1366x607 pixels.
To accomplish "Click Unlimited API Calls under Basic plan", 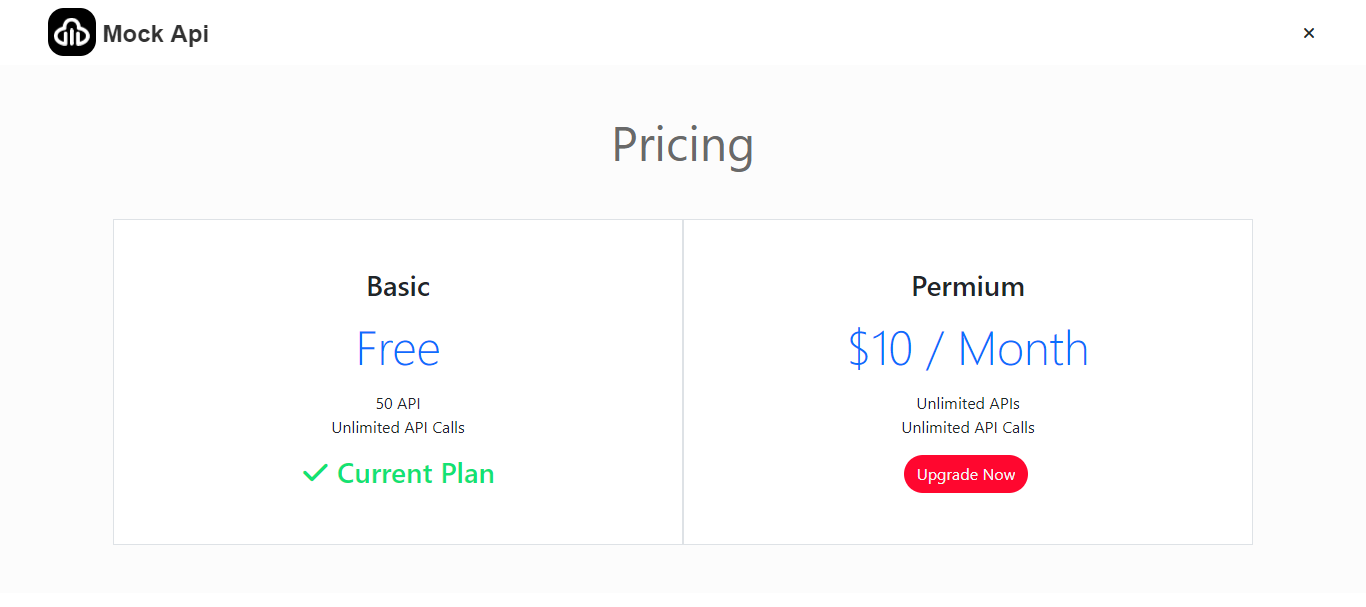I will pos(398,428).
